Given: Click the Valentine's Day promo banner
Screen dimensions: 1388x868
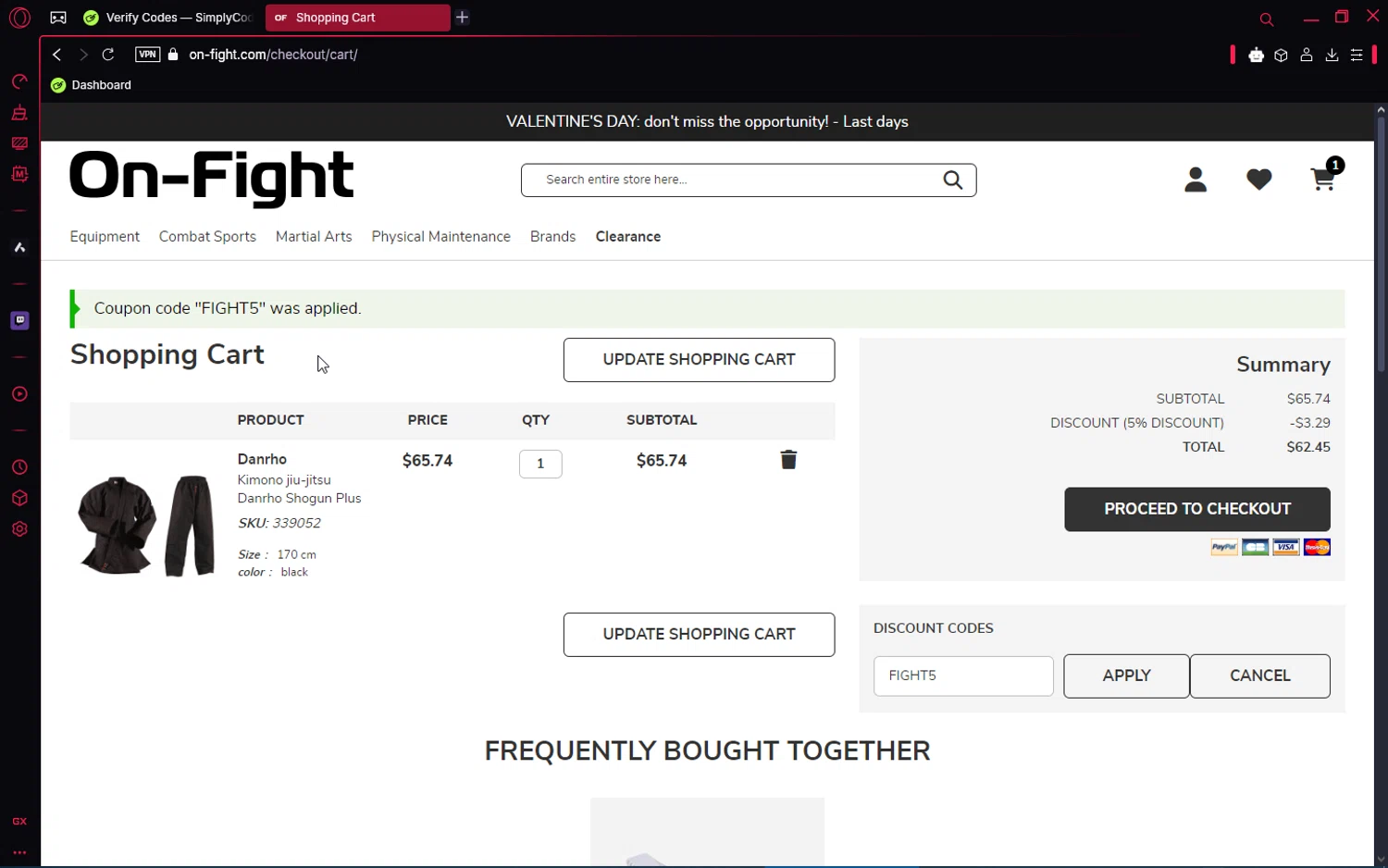Looking at the screenshot, I should [x=707, y=122].
